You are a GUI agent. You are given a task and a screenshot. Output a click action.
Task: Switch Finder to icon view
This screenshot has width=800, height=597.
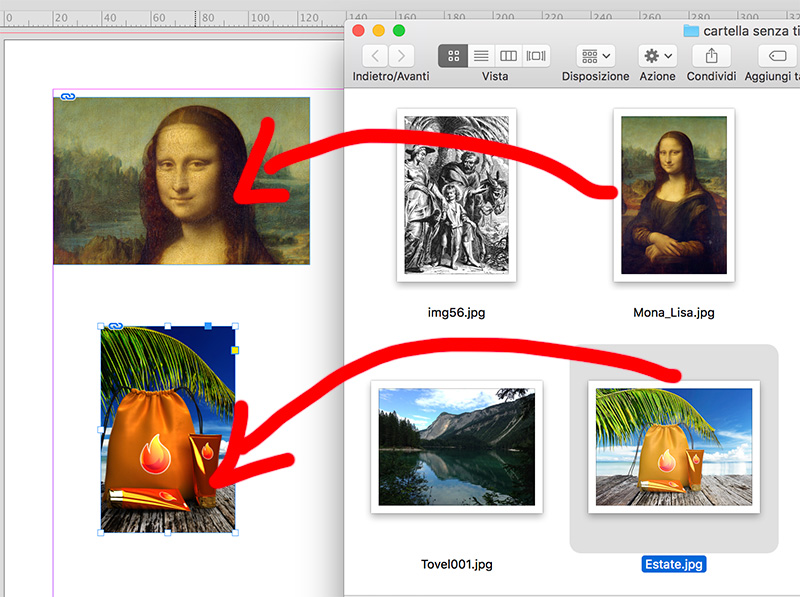(453, 56)
